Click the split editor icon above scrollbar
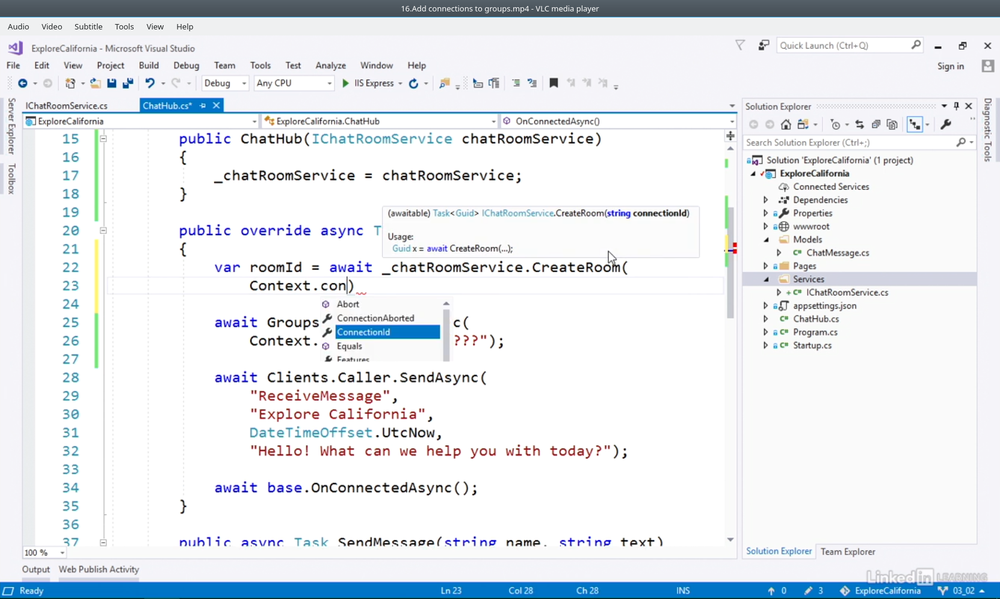1000x599 pixels. point(730,136)
